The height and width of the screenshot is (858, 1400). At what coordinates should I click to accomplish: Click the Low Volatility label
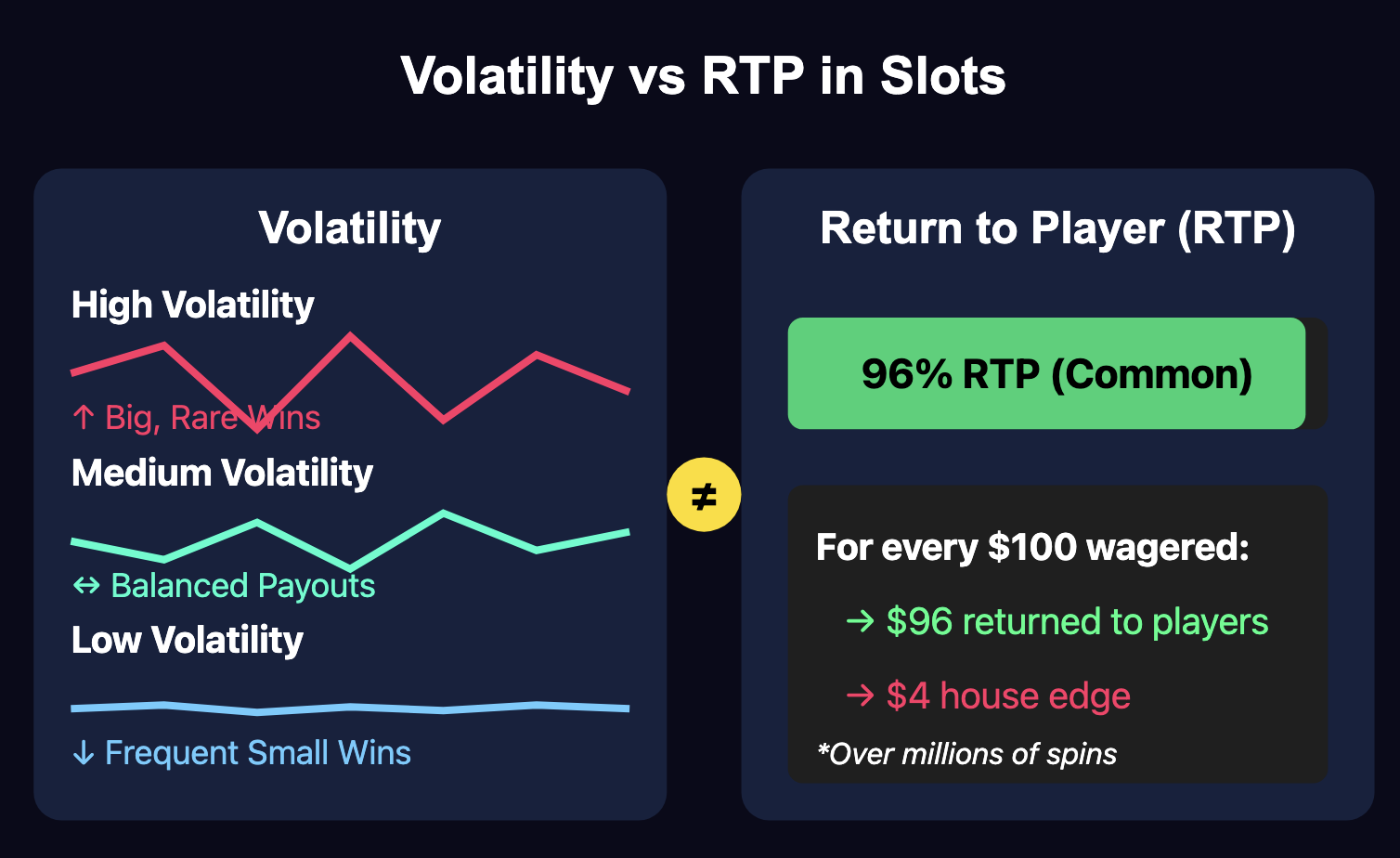click(188, 640)
